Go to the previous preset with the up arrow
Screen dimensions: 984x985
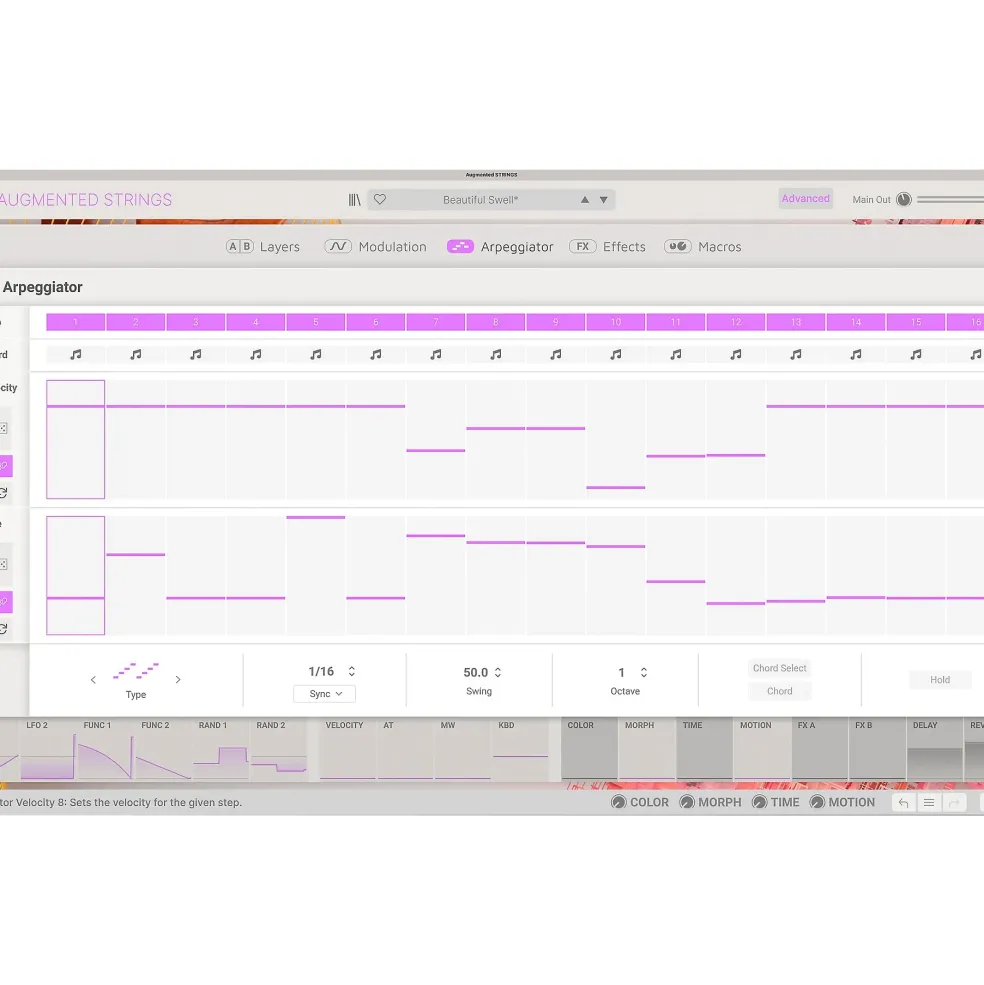pos(584,200)
